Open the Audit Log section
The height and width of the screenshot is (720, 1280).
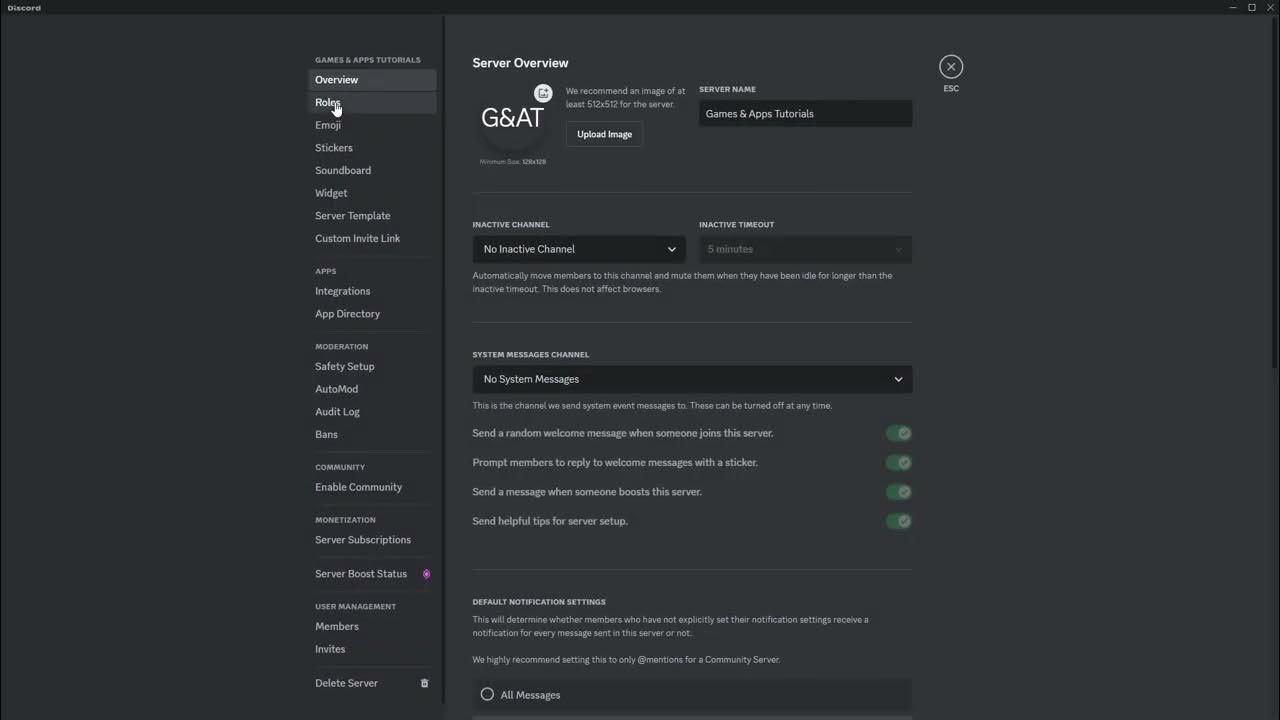[x=337, y=412]
